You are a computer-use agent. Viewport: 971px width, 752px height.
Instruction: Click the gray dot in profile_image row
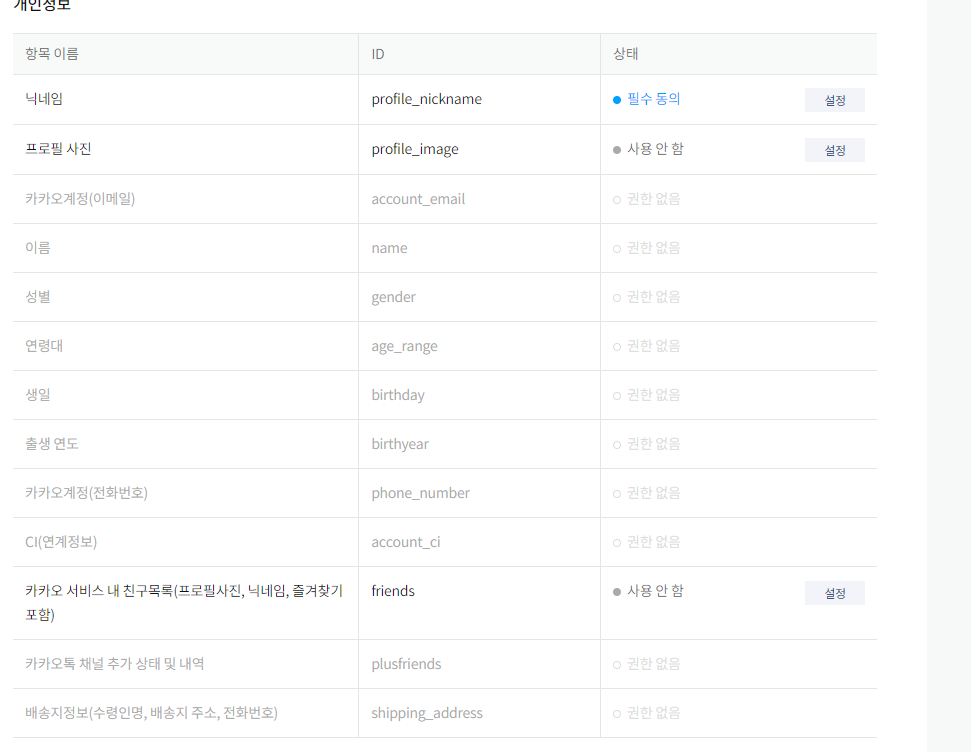click(617, 150)
